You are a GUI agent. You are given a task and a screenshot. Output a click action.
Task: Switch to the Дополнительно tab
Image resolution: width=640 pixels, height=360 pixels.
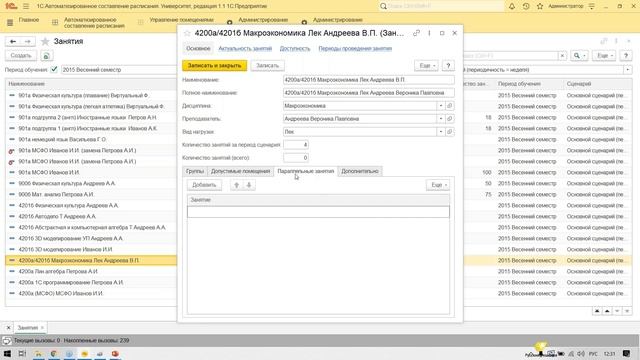pyautogui.click(x=360, y=171)
